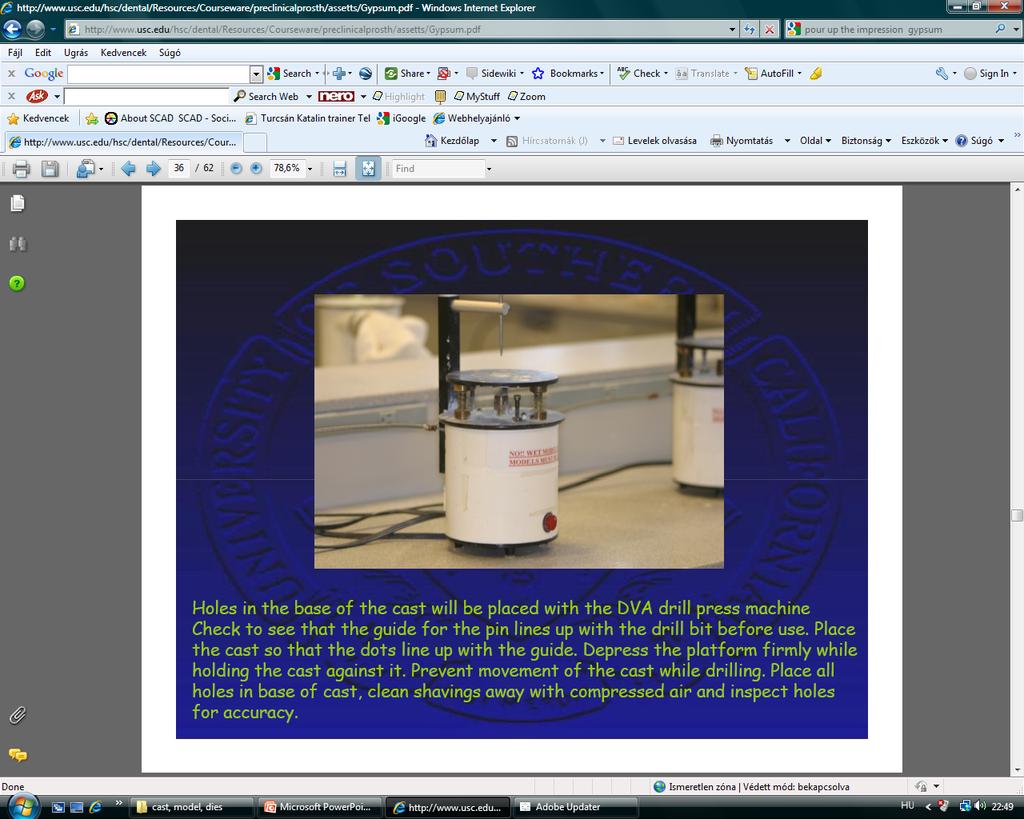Click the Google toolbar highlighter icon
The height and width of the screenshot is (819, 1024).
[816, 74]
